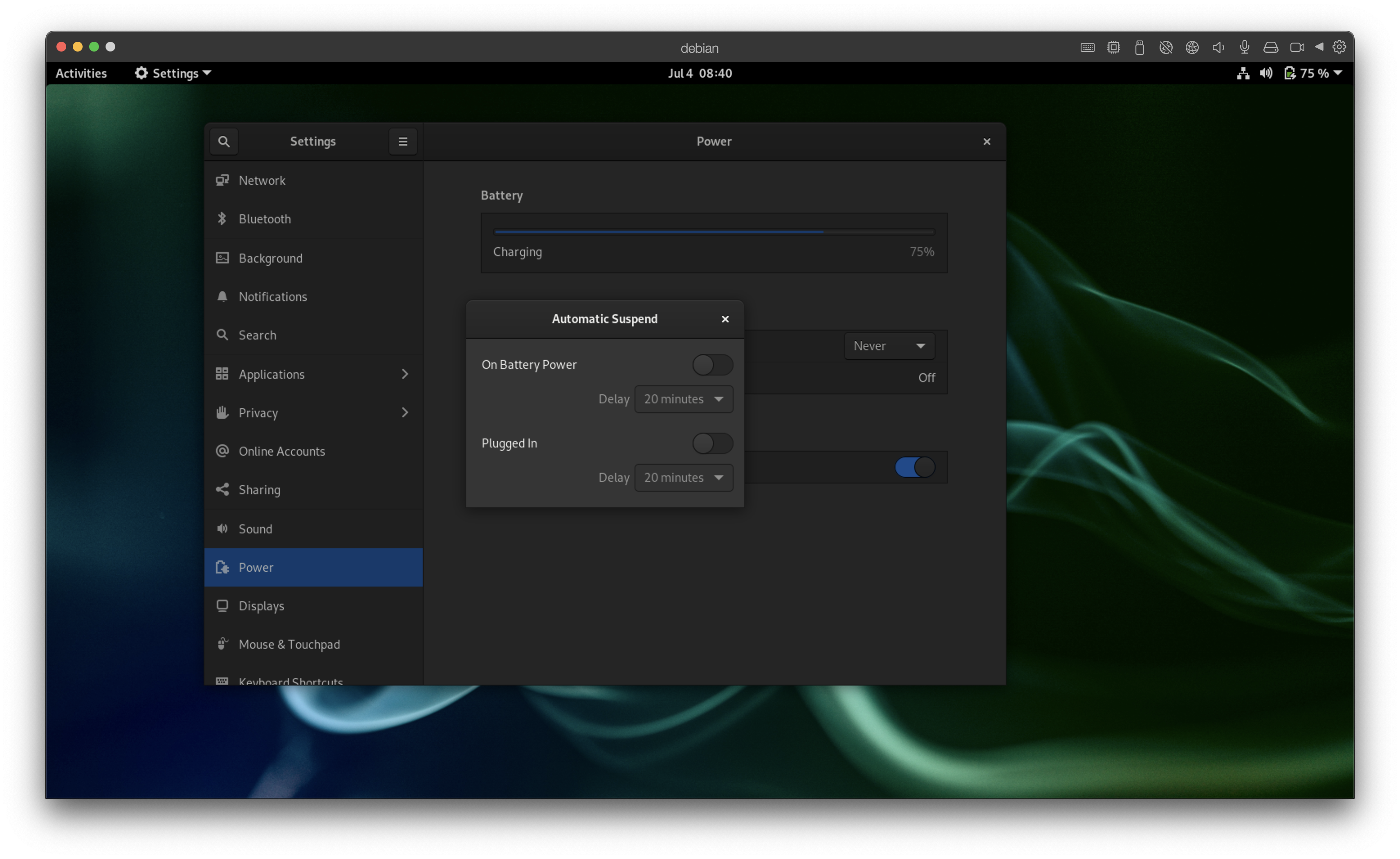The width and height of the screenshot is (1400, 859).
Task: Click the camera icon in VM toolbar
Action: pos(1297,47)
